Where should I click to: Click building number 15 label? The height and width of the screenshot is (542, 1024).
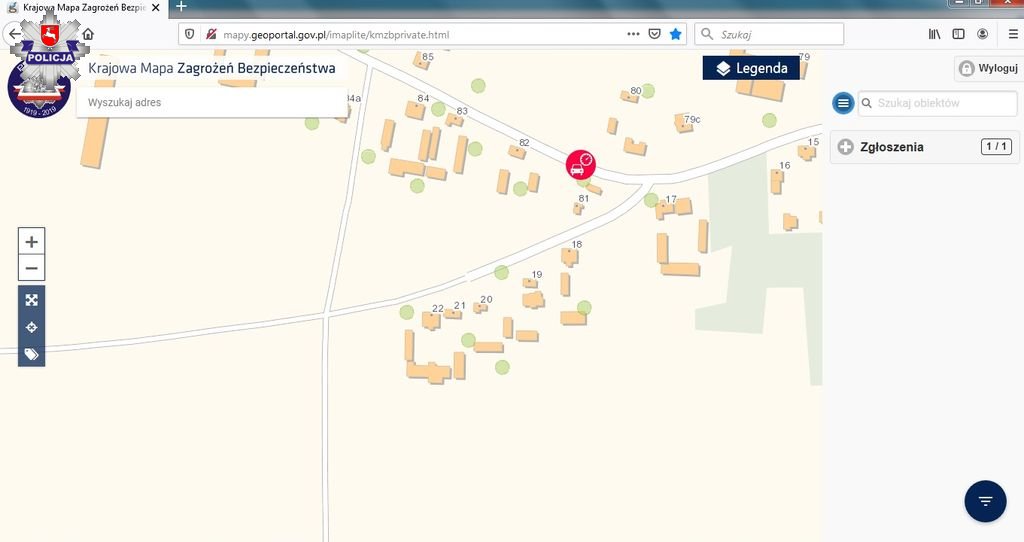(813, 142)
